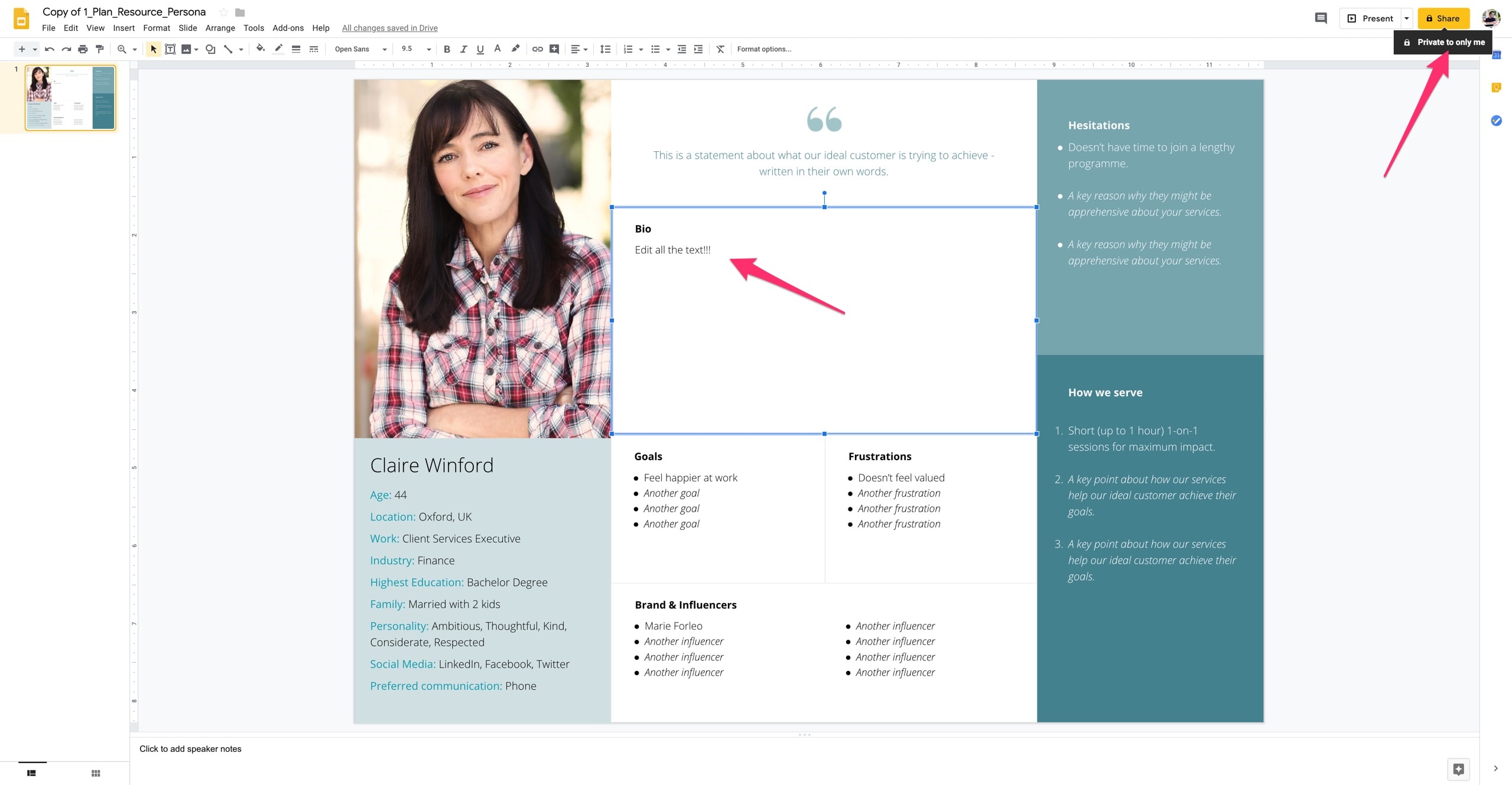Click the Insert link icon
This screenshot has width=1512, height=785.
pyautogui.click(x=535, y=48)
